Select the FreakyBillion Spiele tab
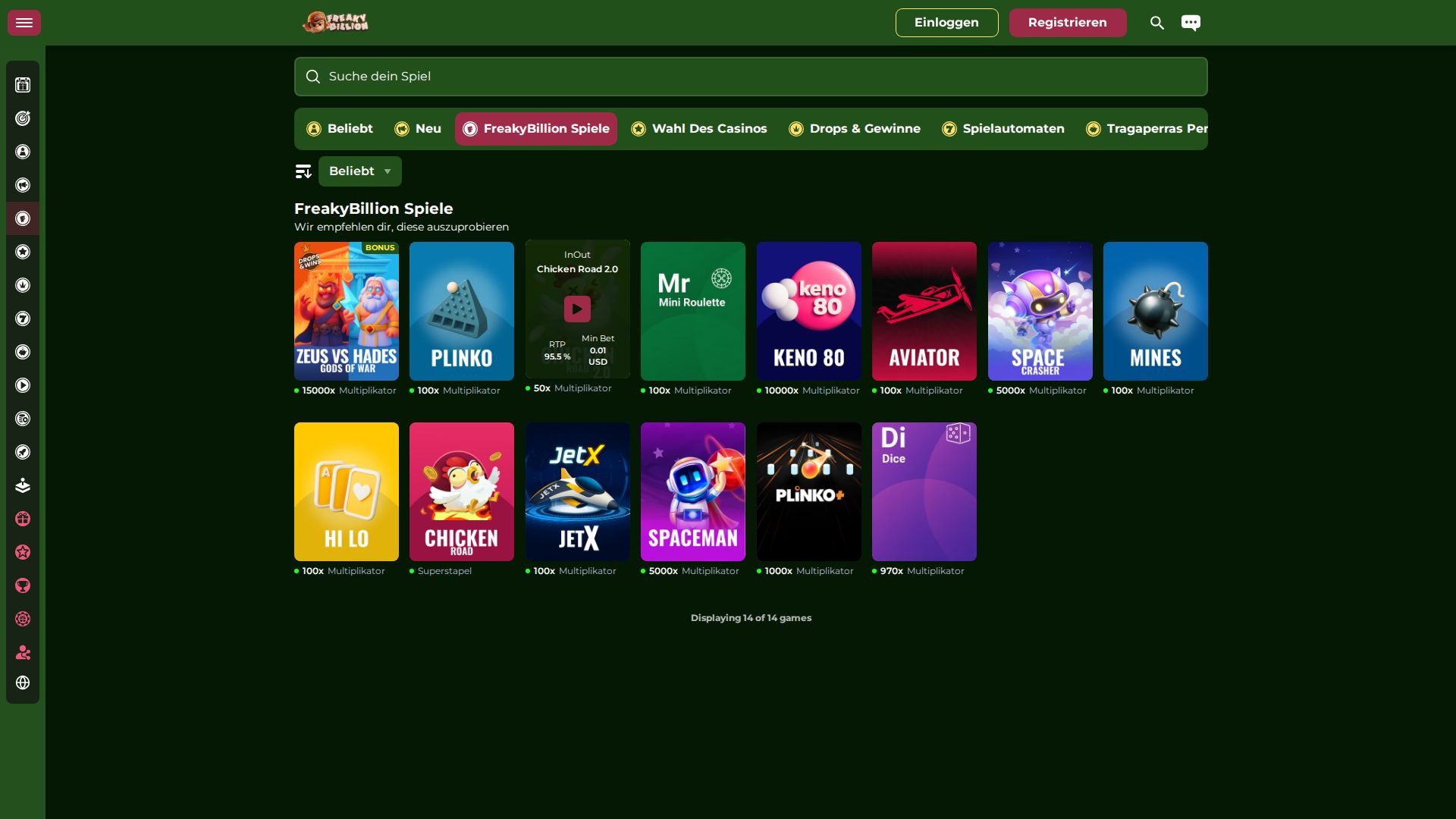This screenshot has height=819, width=1456. tap(536, 129)
